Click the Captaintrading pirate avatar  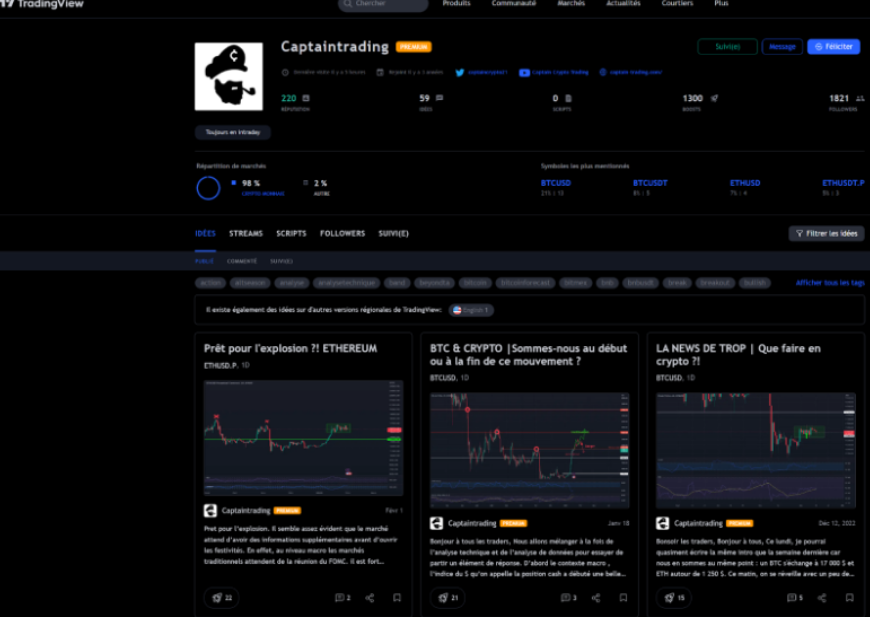[228, 76]
